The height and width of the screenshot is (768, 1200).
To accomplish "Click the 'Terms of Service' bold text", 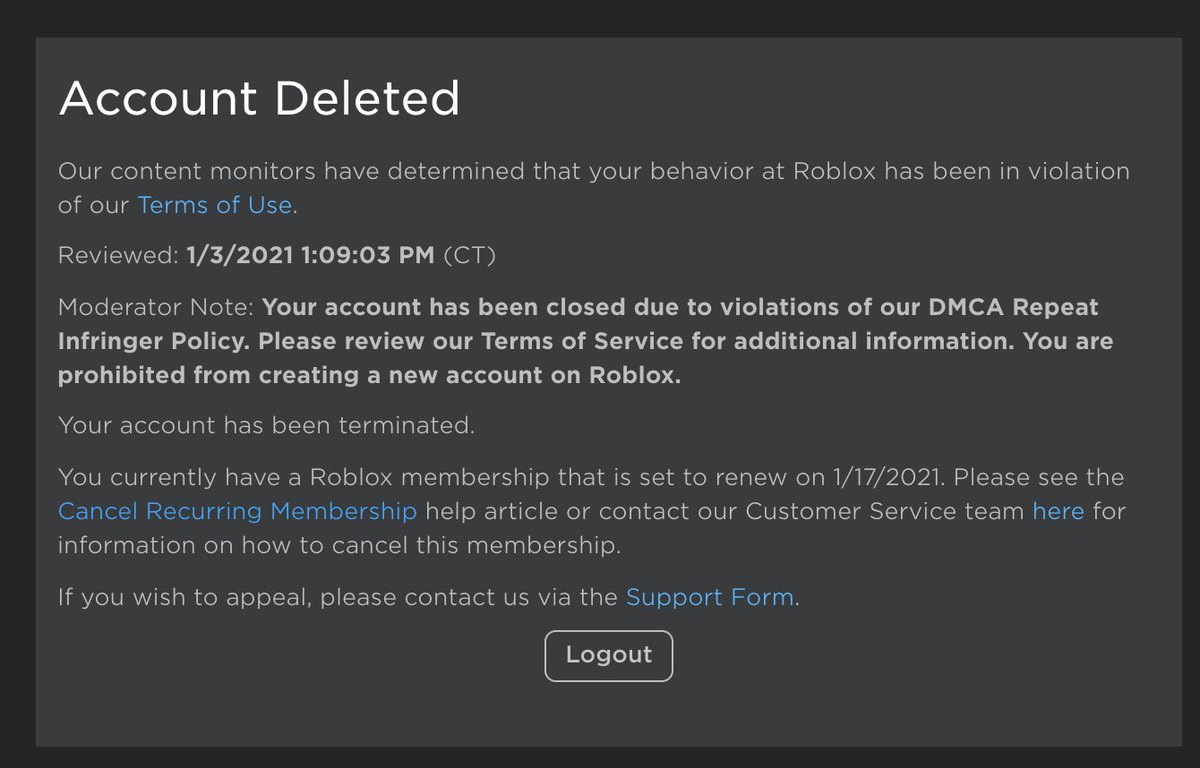I will tap(583, 341).
